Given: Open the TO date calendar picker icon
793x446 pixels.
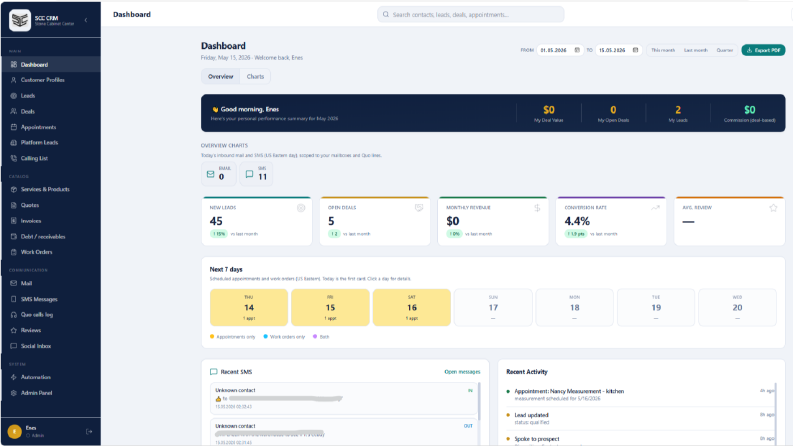Looking at the screenshot, I should (x=636, y=50).
